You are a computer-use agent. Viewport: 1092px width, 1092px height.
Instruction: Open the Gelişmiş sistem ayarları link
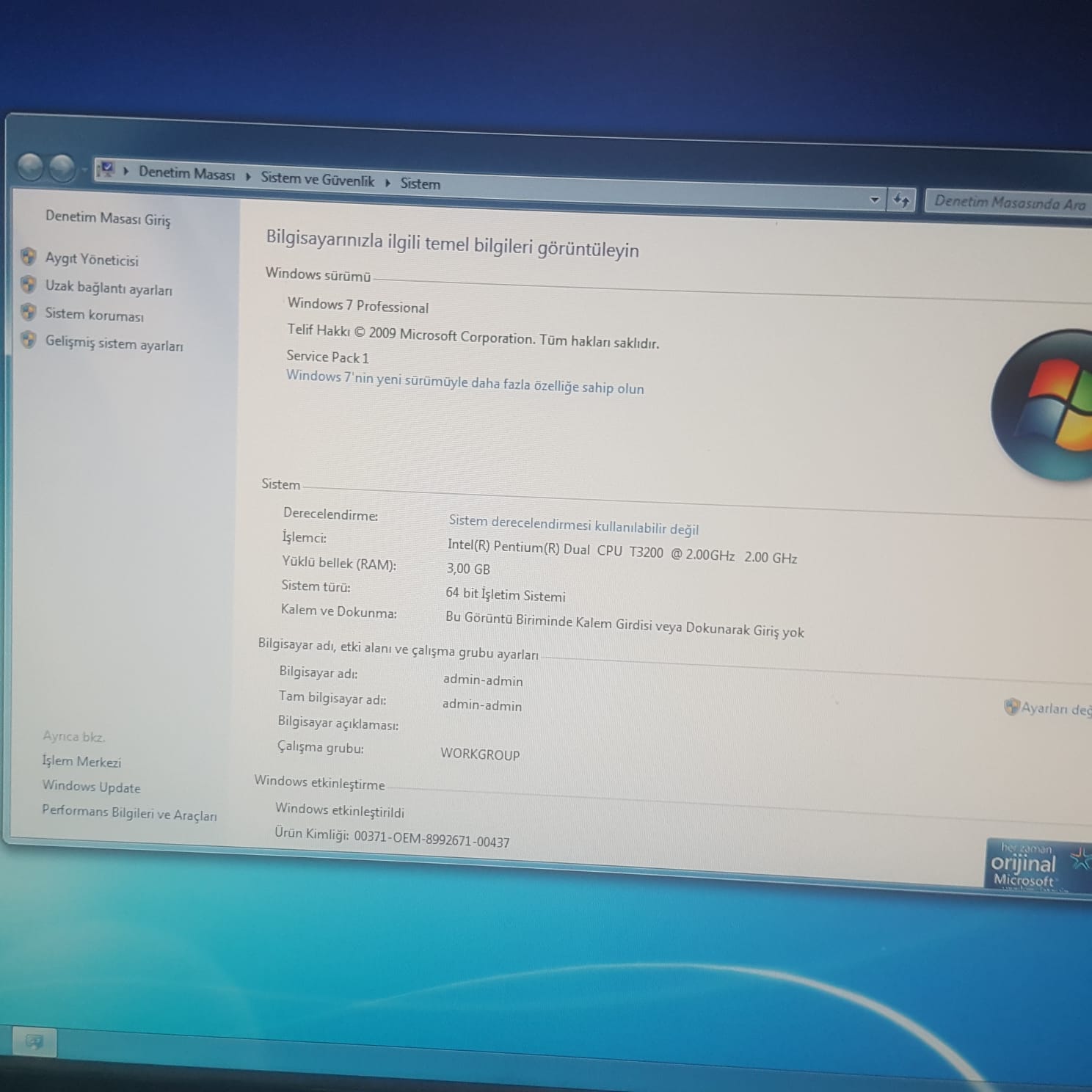pyautogui.click(x=114, y=343)
